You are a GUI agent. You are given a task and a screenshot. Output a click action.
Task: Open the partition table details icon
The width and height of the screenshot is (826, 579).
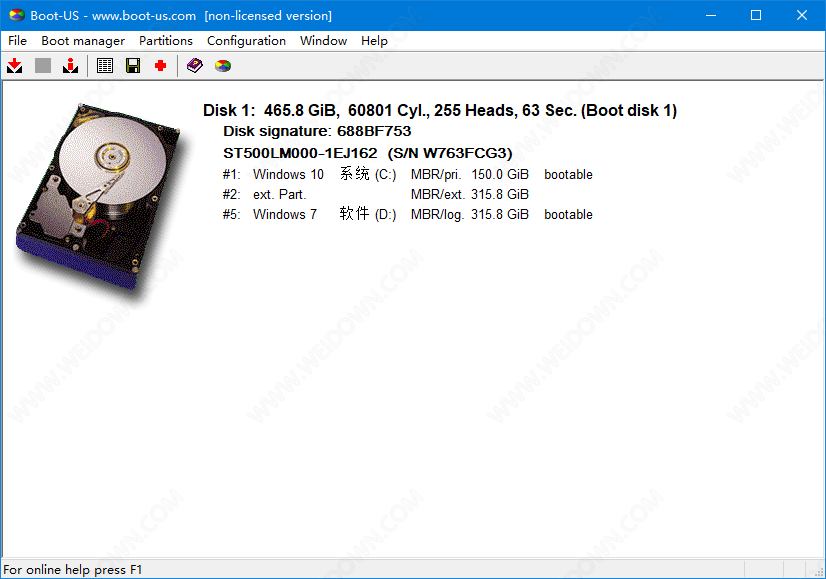pos(105,66)
